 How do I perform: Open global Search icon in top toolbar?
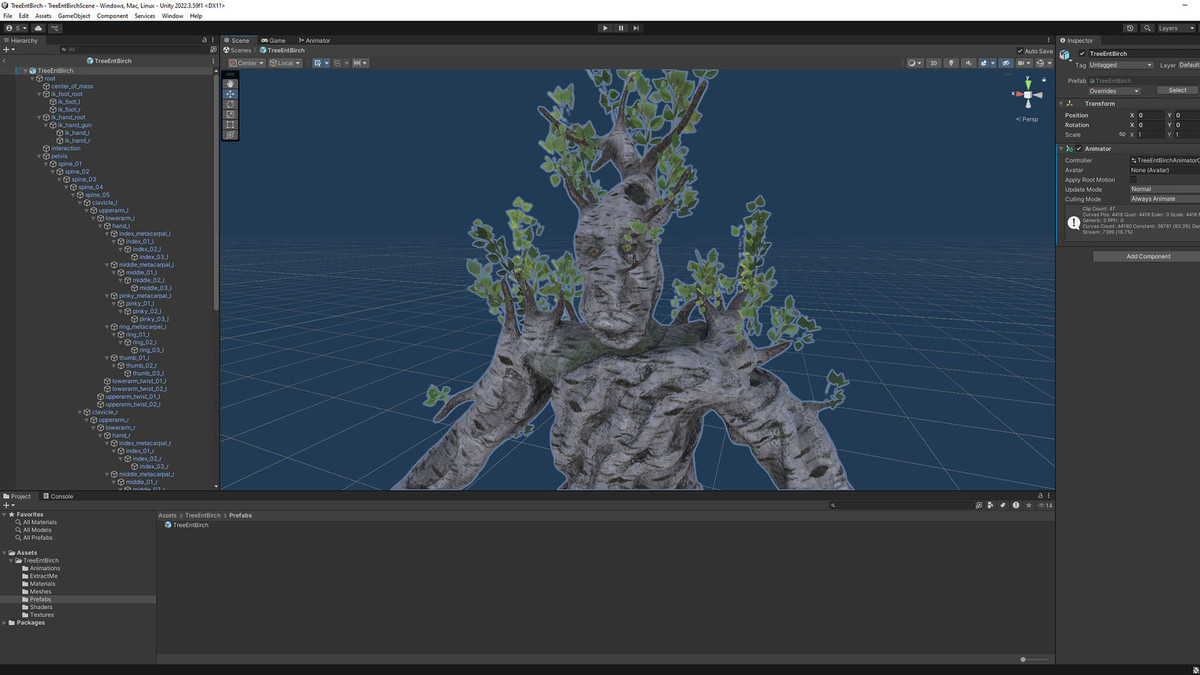(x=1147, y=28)
